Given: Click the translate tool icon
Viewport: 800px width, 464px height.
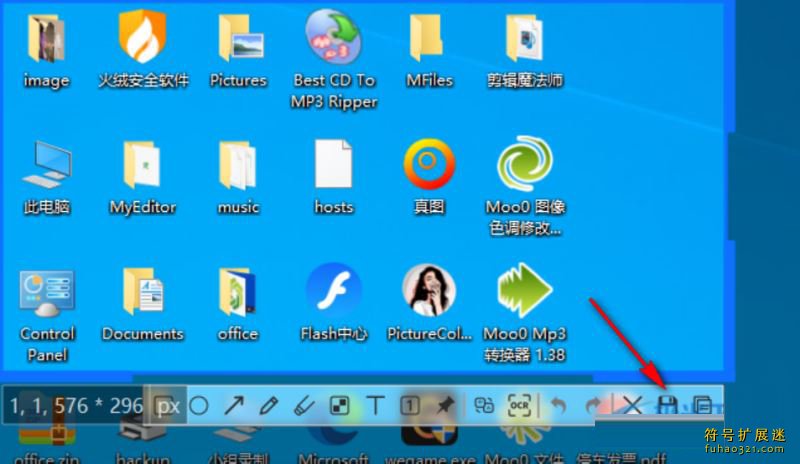Looking at the screenshot, I should [485, 405].
